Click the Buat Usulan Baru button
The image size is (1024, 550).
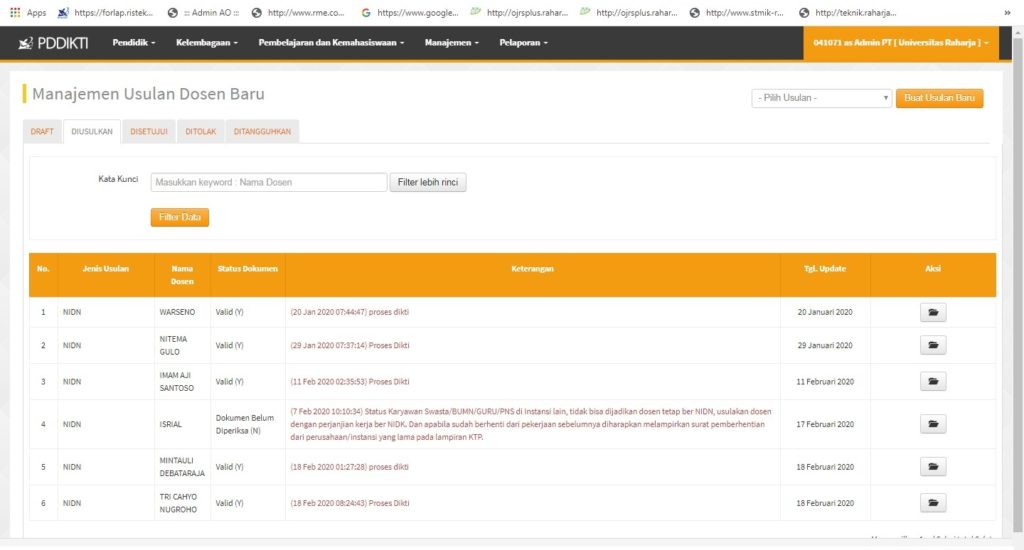(939, 98)
